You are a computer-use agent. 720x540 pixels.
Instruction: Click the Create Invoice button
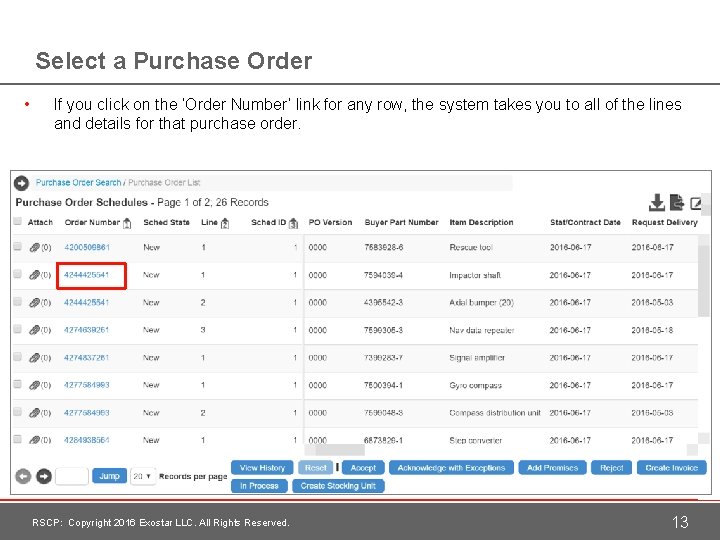(x=671, y=468)
